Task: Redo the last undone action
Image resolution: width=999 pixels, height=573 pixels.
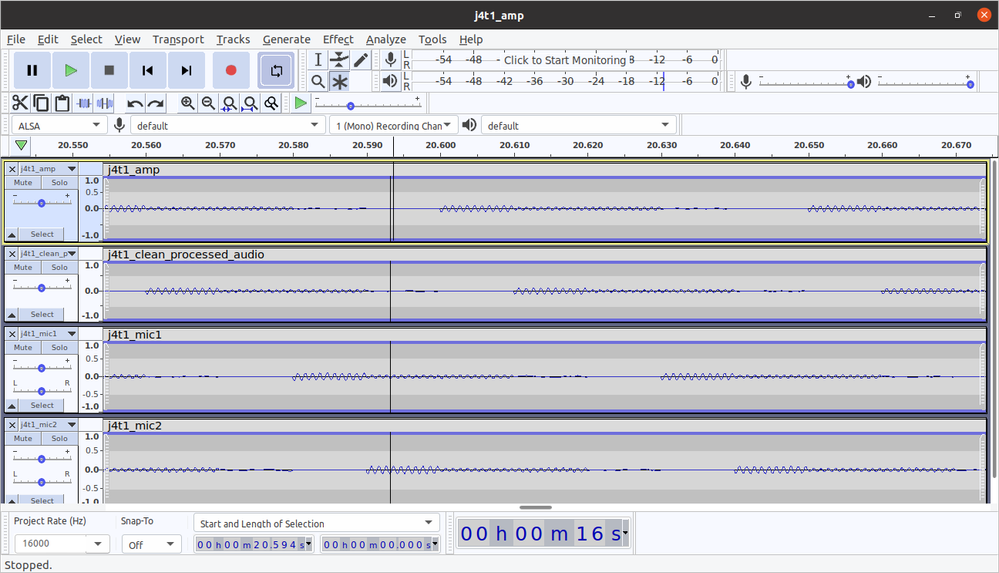Action: coord(155,103)
